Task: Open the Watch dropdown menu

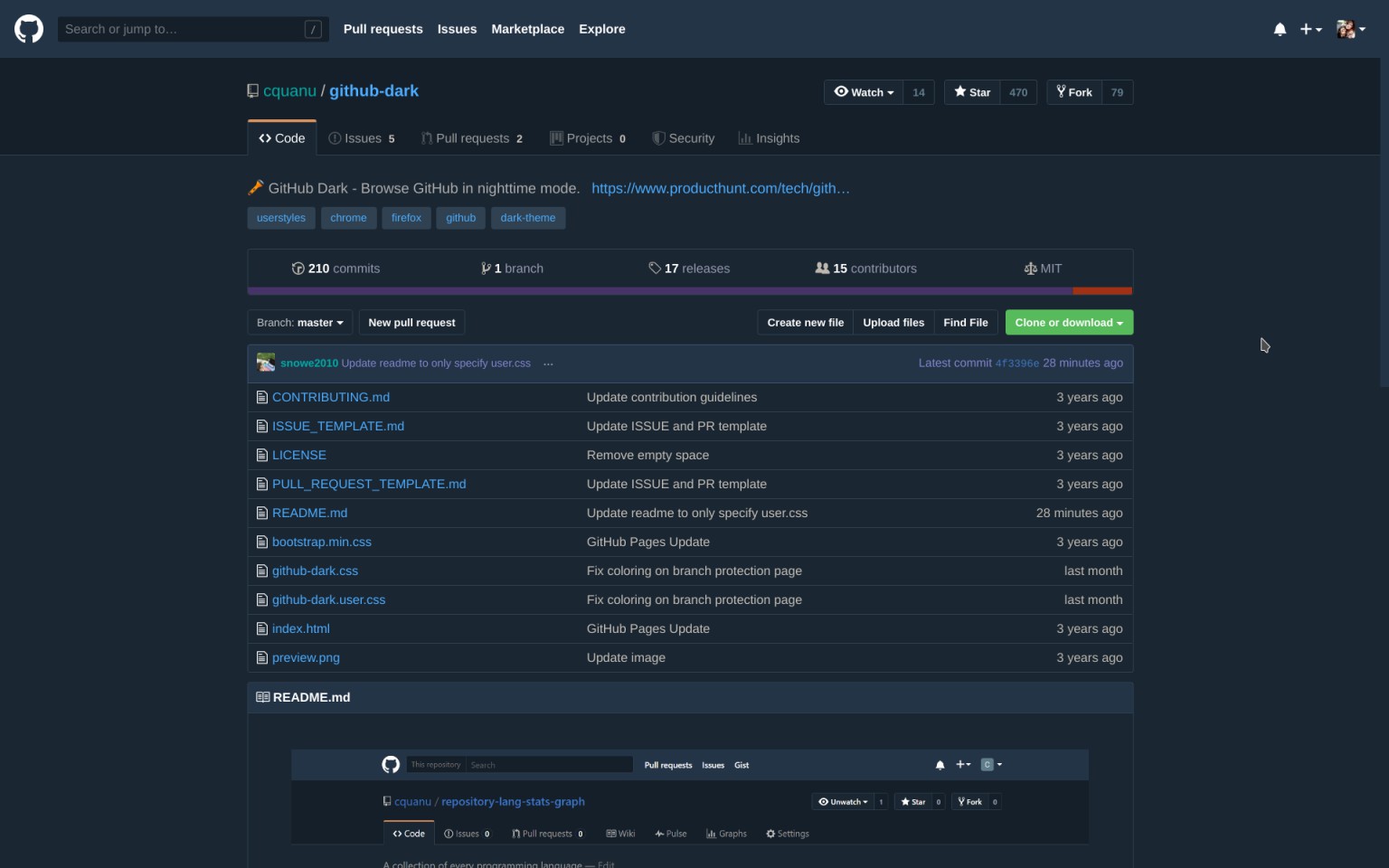Action: (x=864, y=91)
